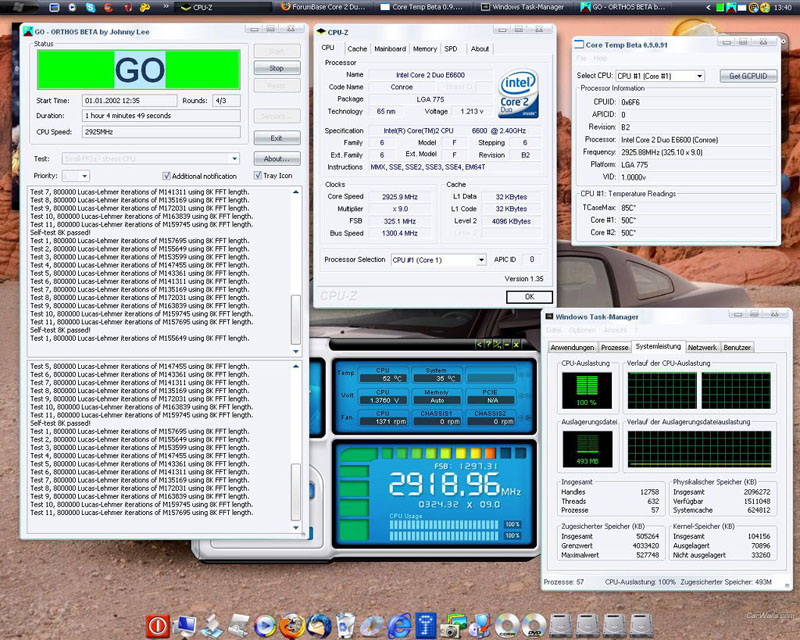Open the SPD tab in CPU-Z

(451, 49)
